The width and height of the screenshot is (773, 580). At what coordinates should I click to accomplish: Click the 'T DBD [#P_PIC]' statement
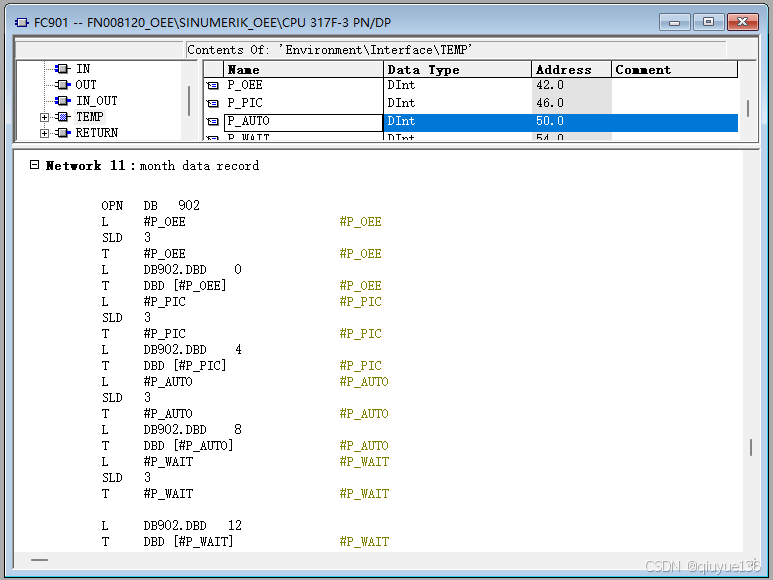click(164, 366)
